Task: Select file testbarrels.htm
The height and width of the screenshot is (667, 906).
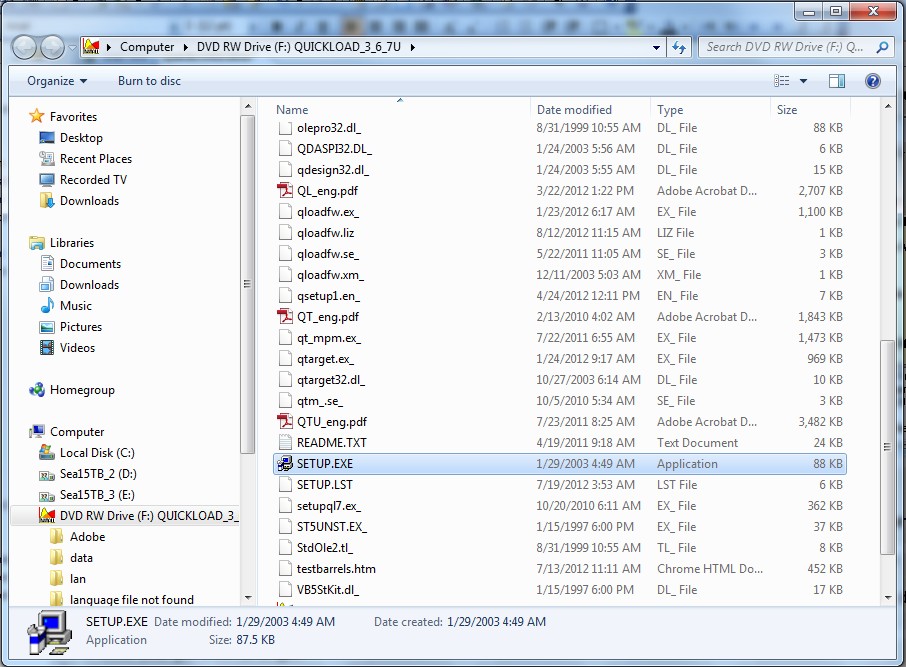Action: [x=336, y=569]
